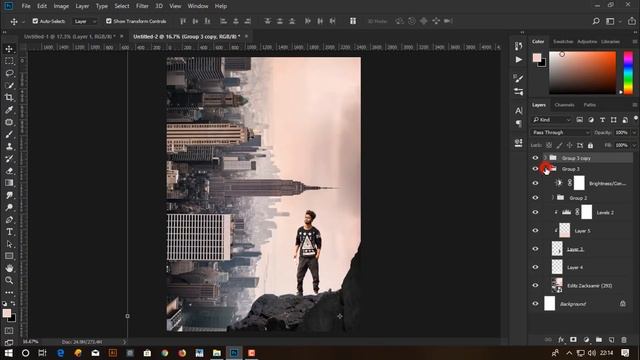640x360 pixels.
Task: Hide the Group 3 copy layer
Action: coord(535,158)
